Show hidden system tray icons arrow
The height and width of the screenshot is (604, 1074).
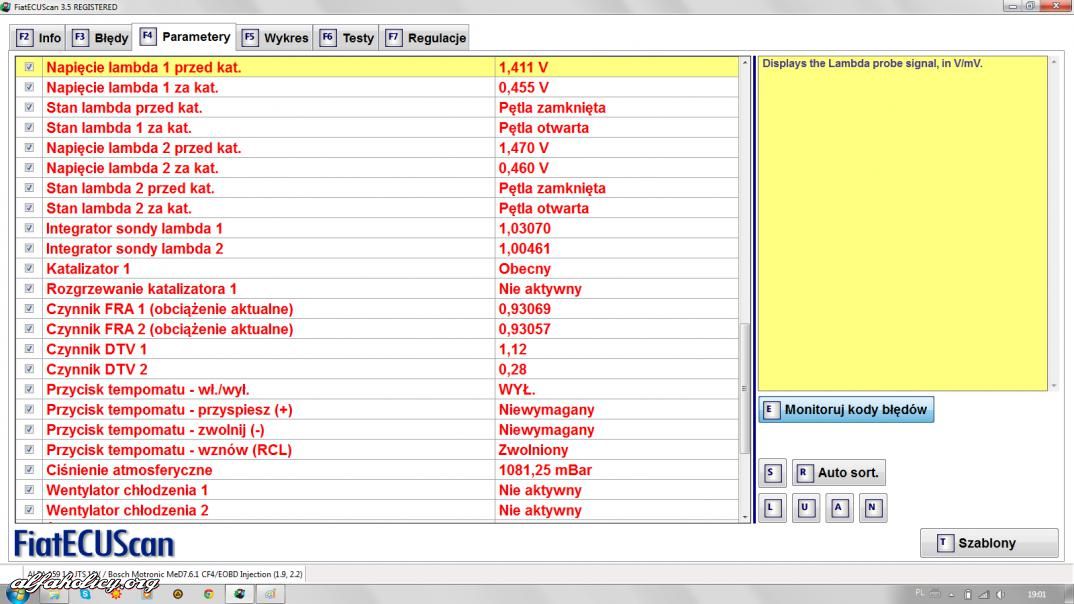pos(951,593)
